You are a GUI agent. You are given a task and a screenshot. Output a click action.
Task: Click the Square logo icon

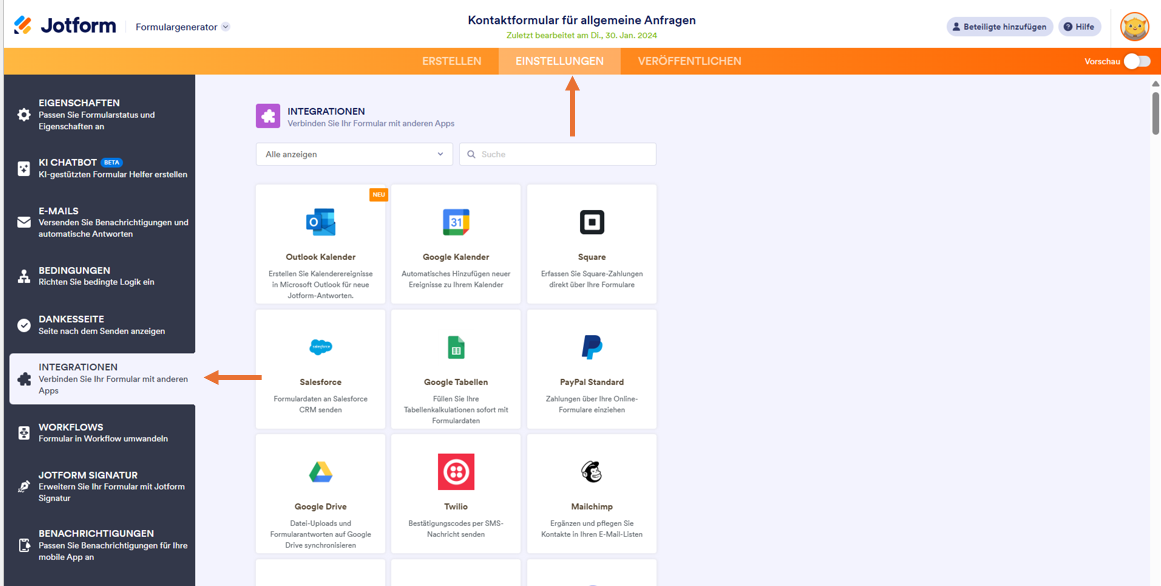[x=592, y=222]
